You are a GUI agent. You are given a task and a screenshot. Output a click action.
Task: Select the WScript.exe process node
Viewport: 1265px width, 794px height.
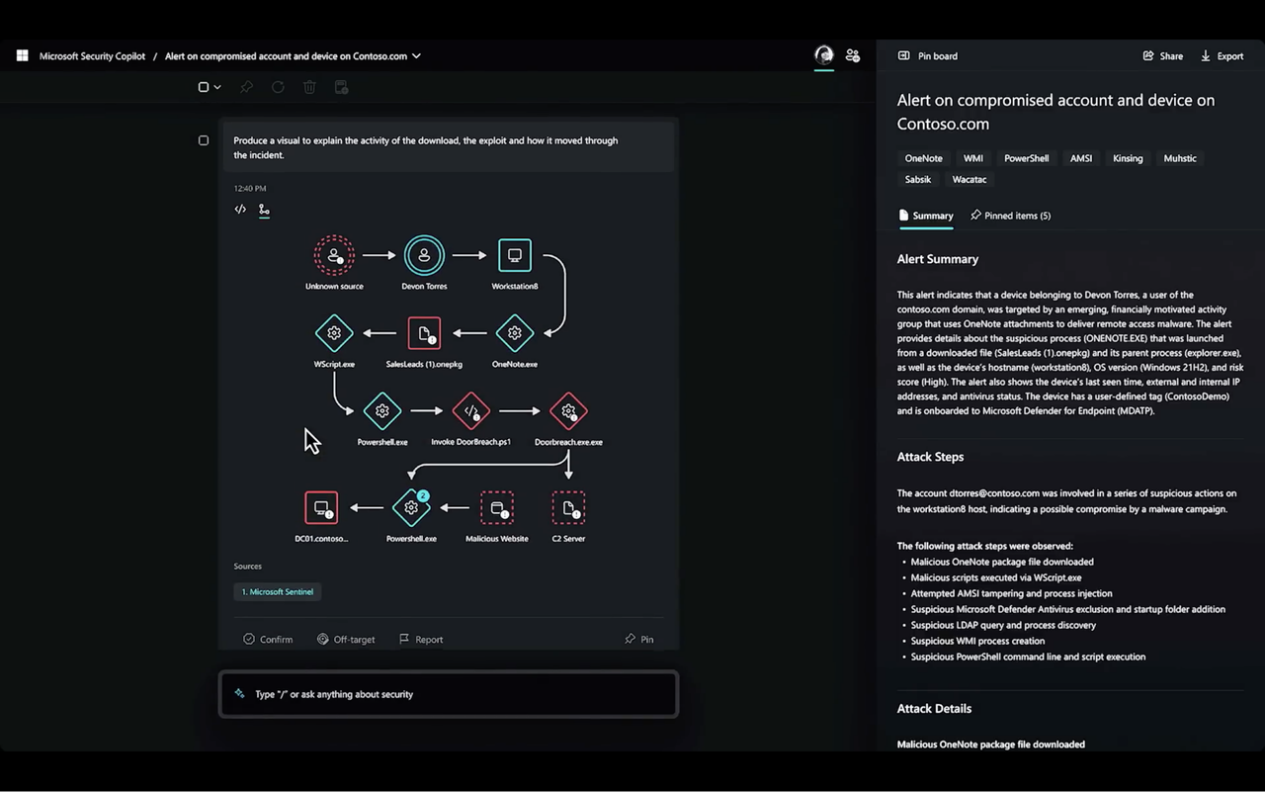click(x=334, y=333)
